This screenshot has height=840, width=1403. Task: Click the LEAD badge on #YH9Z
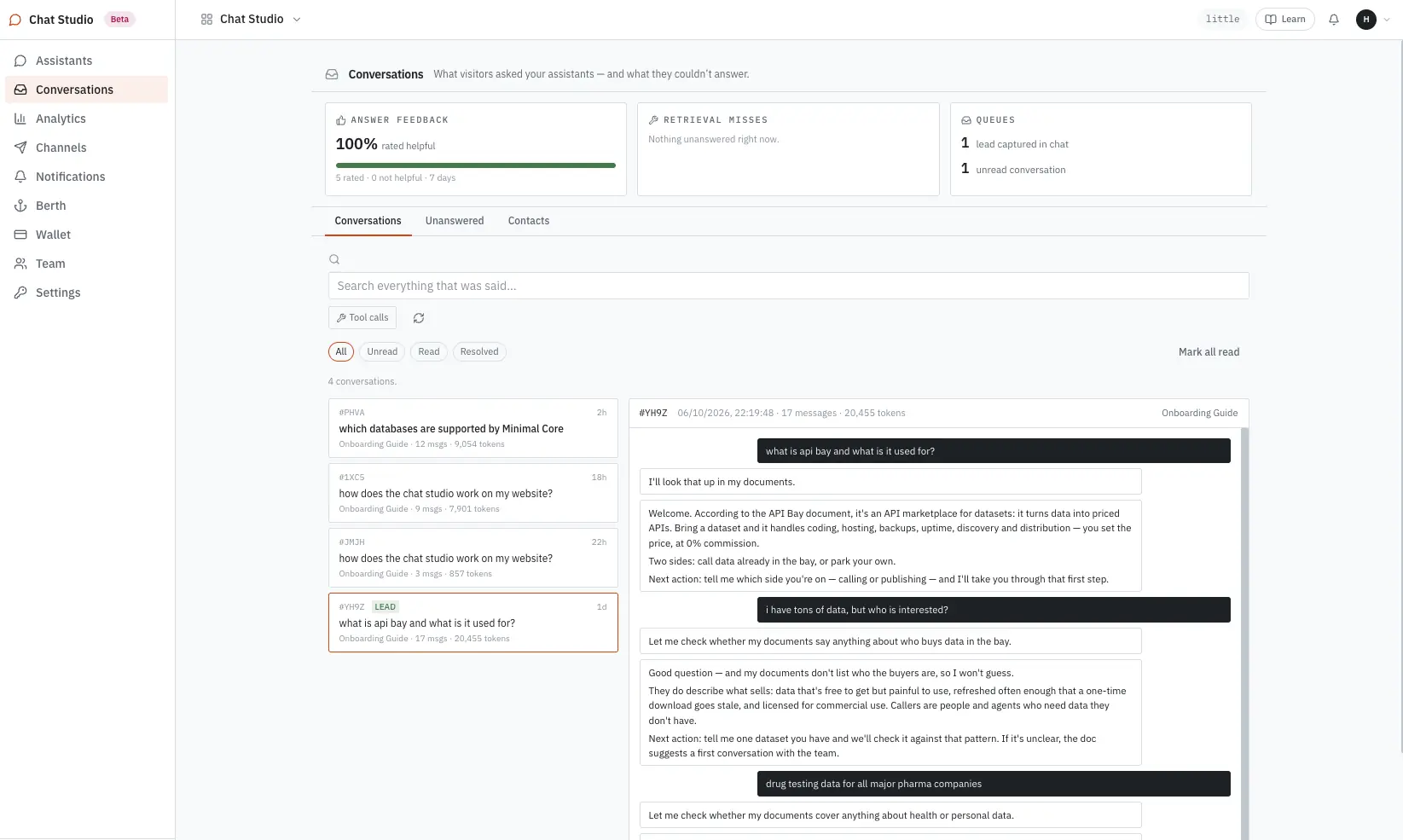[386, 607]
